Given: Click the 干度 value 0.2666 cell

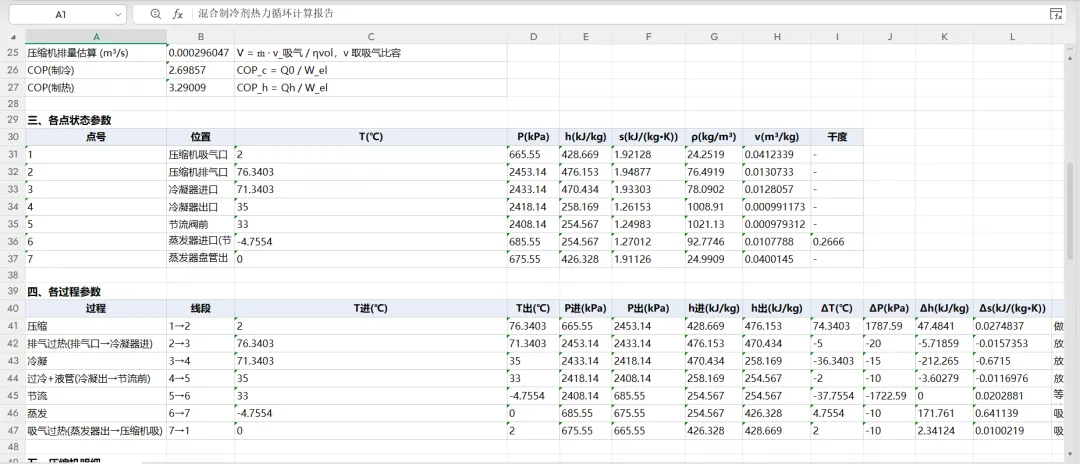Looking at the screenshot, I should click(x=836, y=242).
